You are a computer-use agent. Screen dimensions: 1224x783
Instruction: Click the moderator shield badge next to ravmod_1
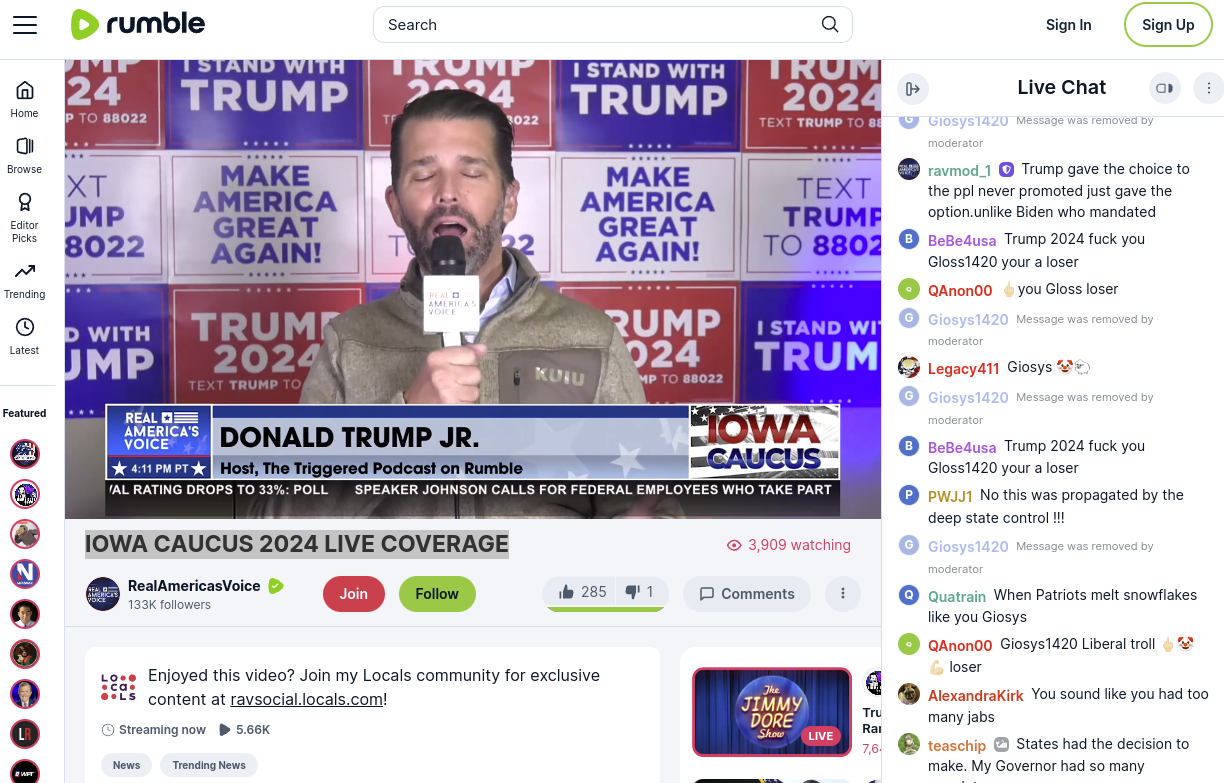pos(1007,170)
